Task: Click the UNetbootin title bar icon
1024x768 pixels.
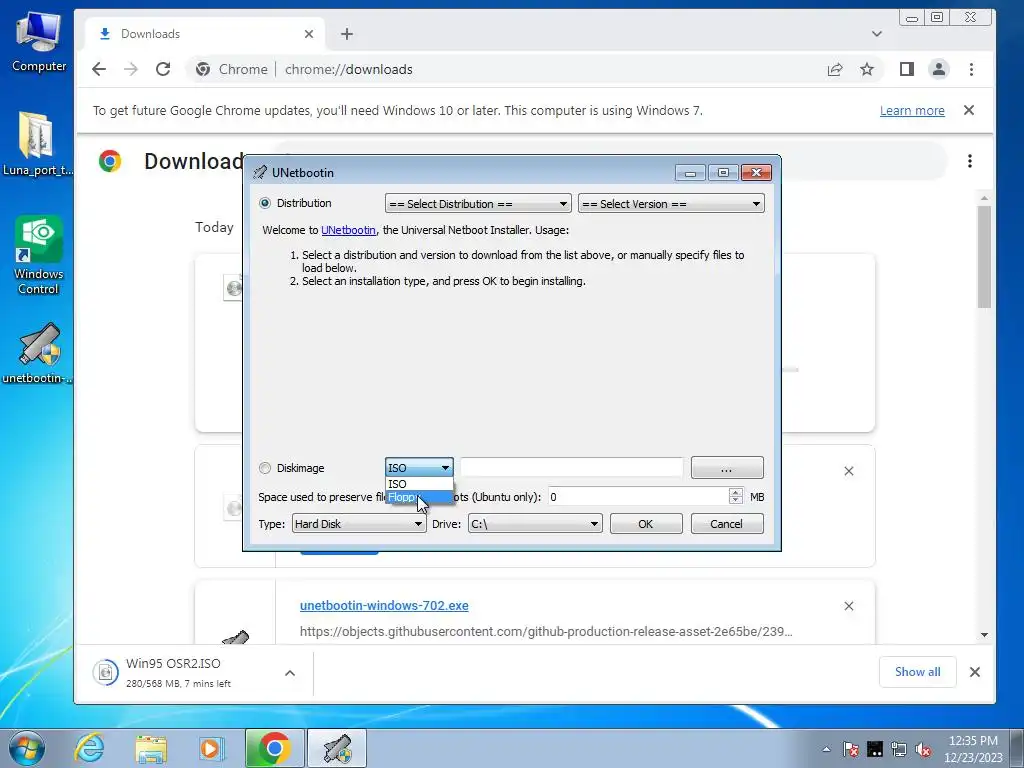Action: pyautogui.click(x=260, y=172)
